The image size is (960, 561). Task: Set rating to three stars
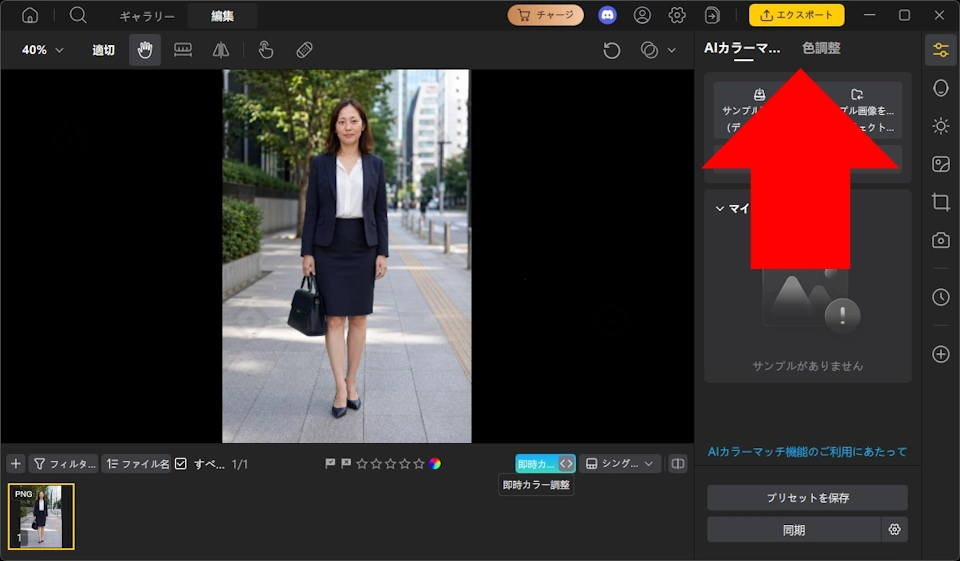click(x=391, y=464)
